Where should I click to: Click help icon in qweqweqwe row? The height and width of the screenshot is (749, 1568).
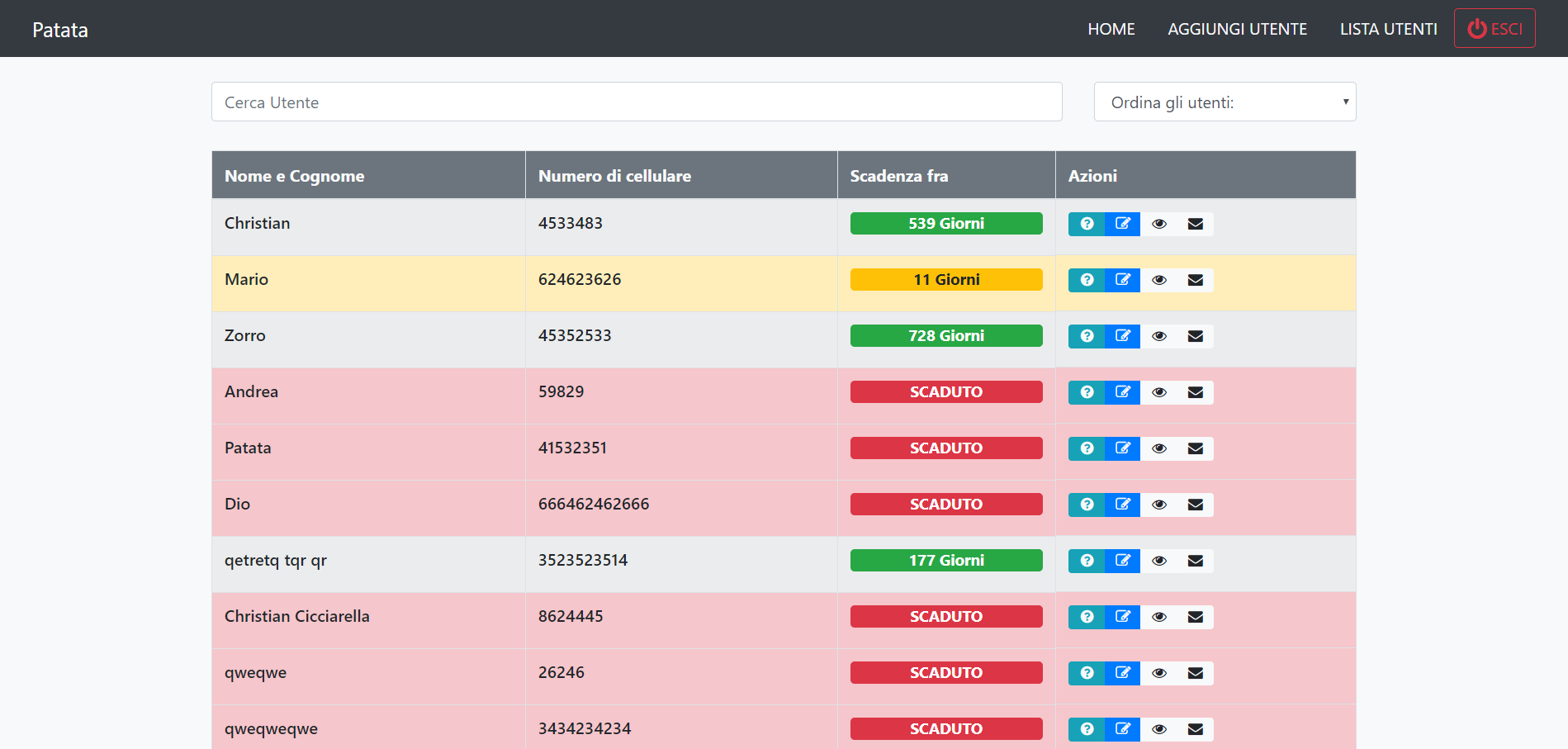click(1087, 729)
